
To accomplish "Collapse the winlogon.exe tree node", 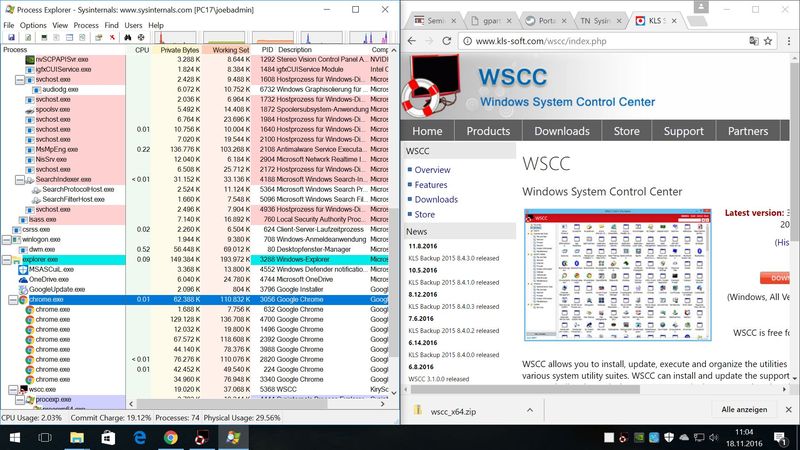I will point(7,239).
